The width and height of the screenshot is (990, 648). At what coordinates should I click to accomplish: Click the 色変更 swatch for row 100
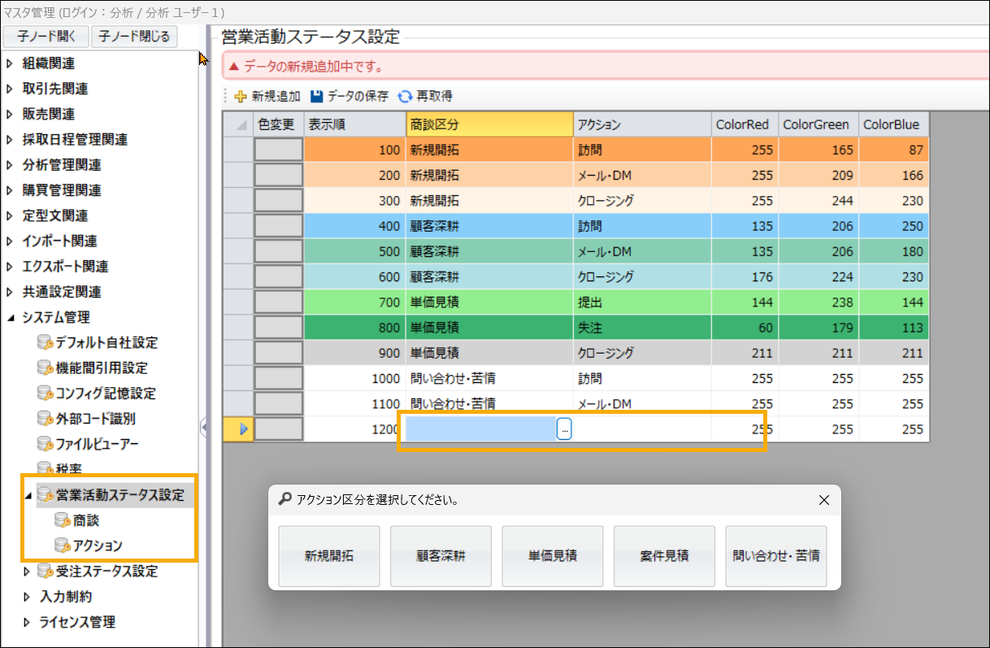[x=278, y=150]
